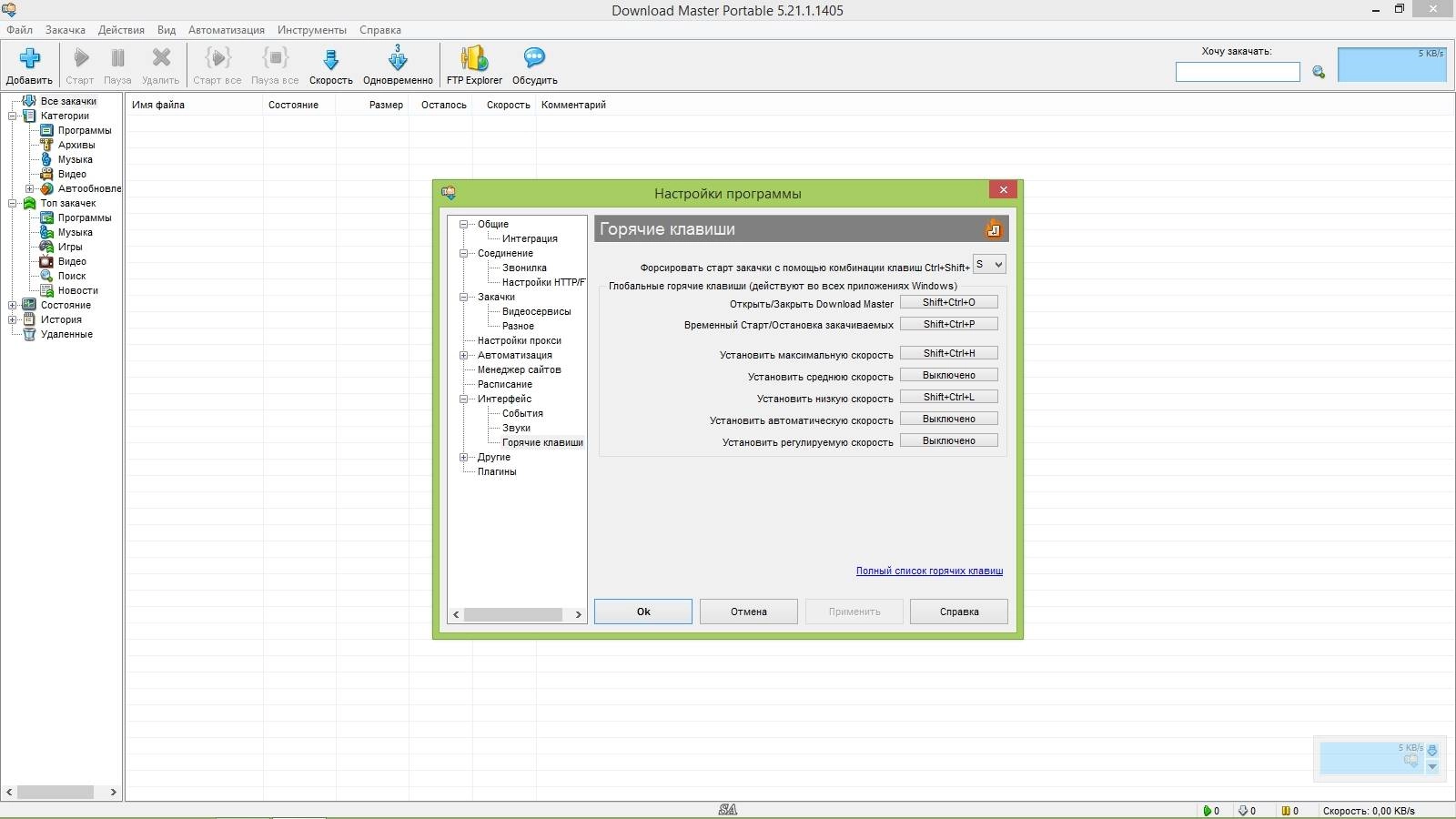Screen dimensions: 1456x819
Task: Open the Закачка menu
Action: click(66, 30)
